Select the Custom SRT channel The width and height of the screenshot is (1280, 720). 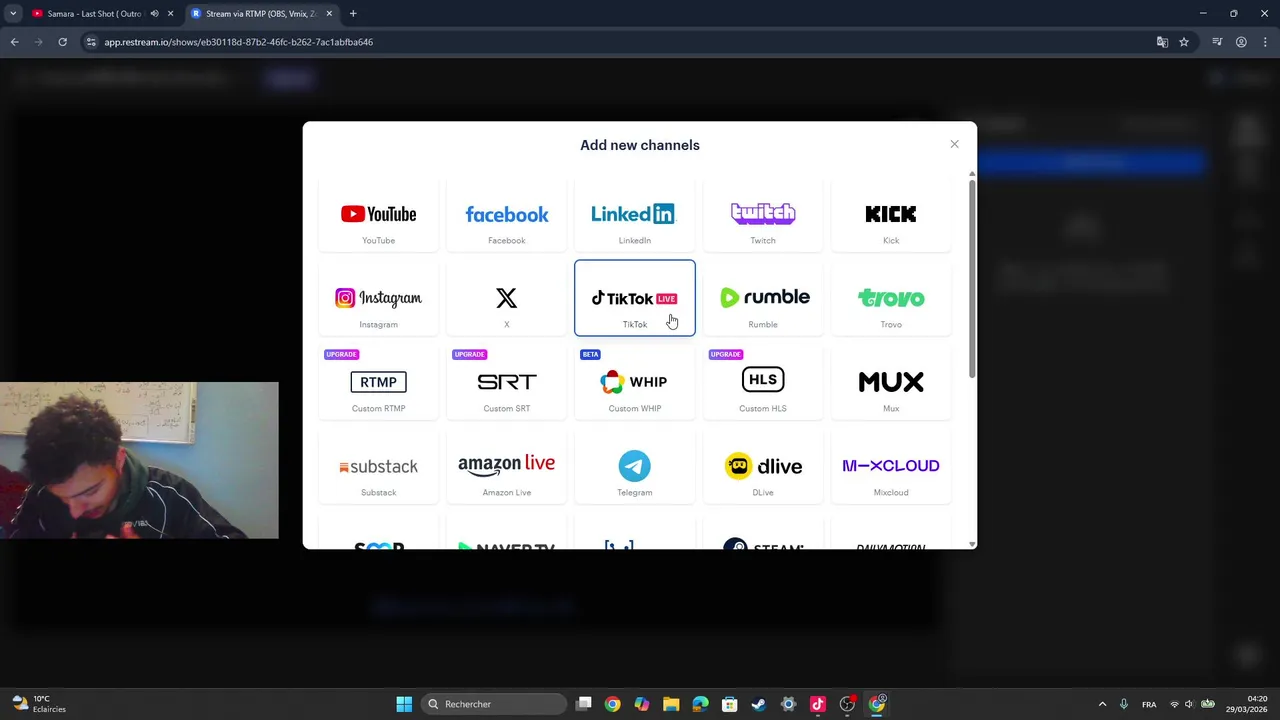(507, 382)
